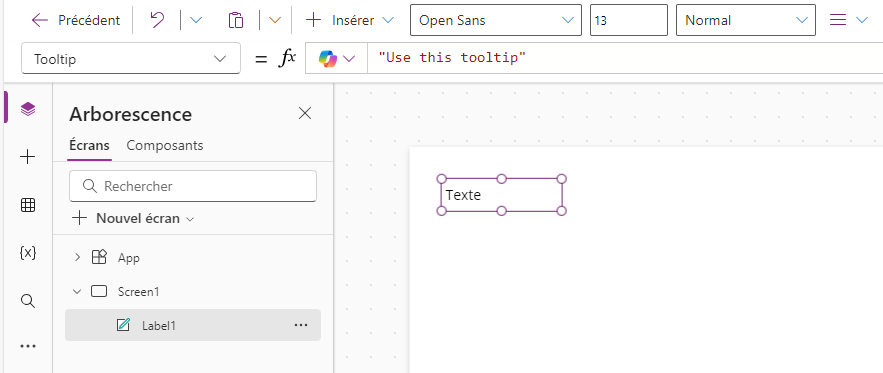Open the Variables {x} icon
Image resolution: width=883 pixels, height=373 pixels.
[x=28, y=253]
